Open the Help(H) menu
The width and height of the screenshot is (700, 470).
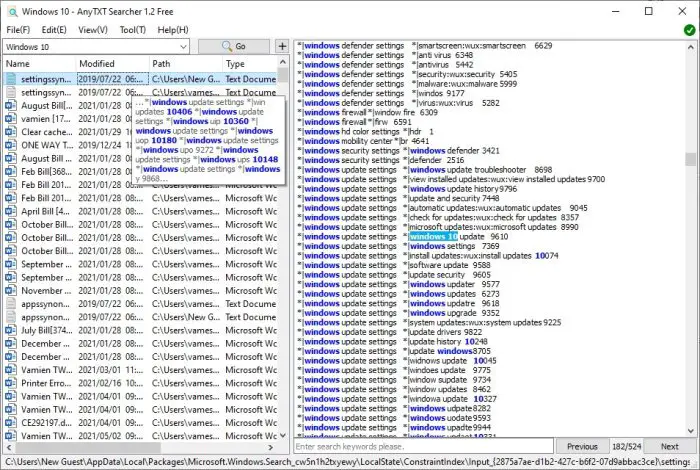[x=173, y=30]
